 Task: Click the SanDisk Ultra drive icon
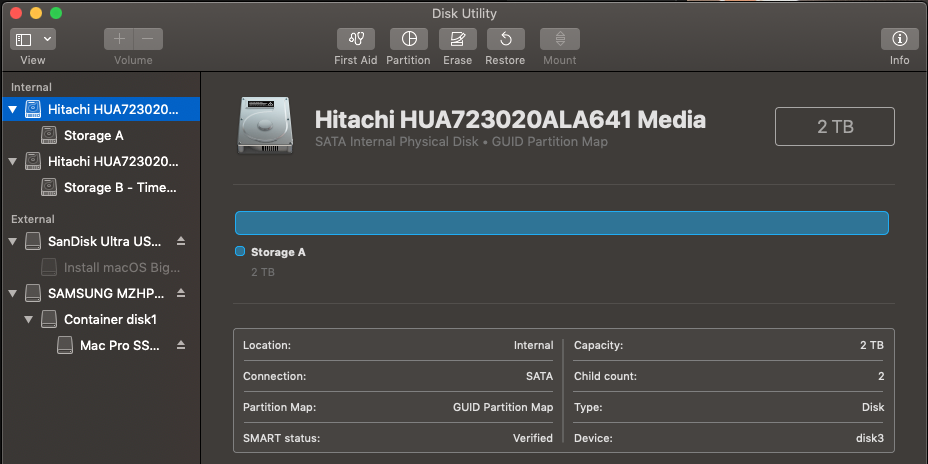[x=33, y=241]
